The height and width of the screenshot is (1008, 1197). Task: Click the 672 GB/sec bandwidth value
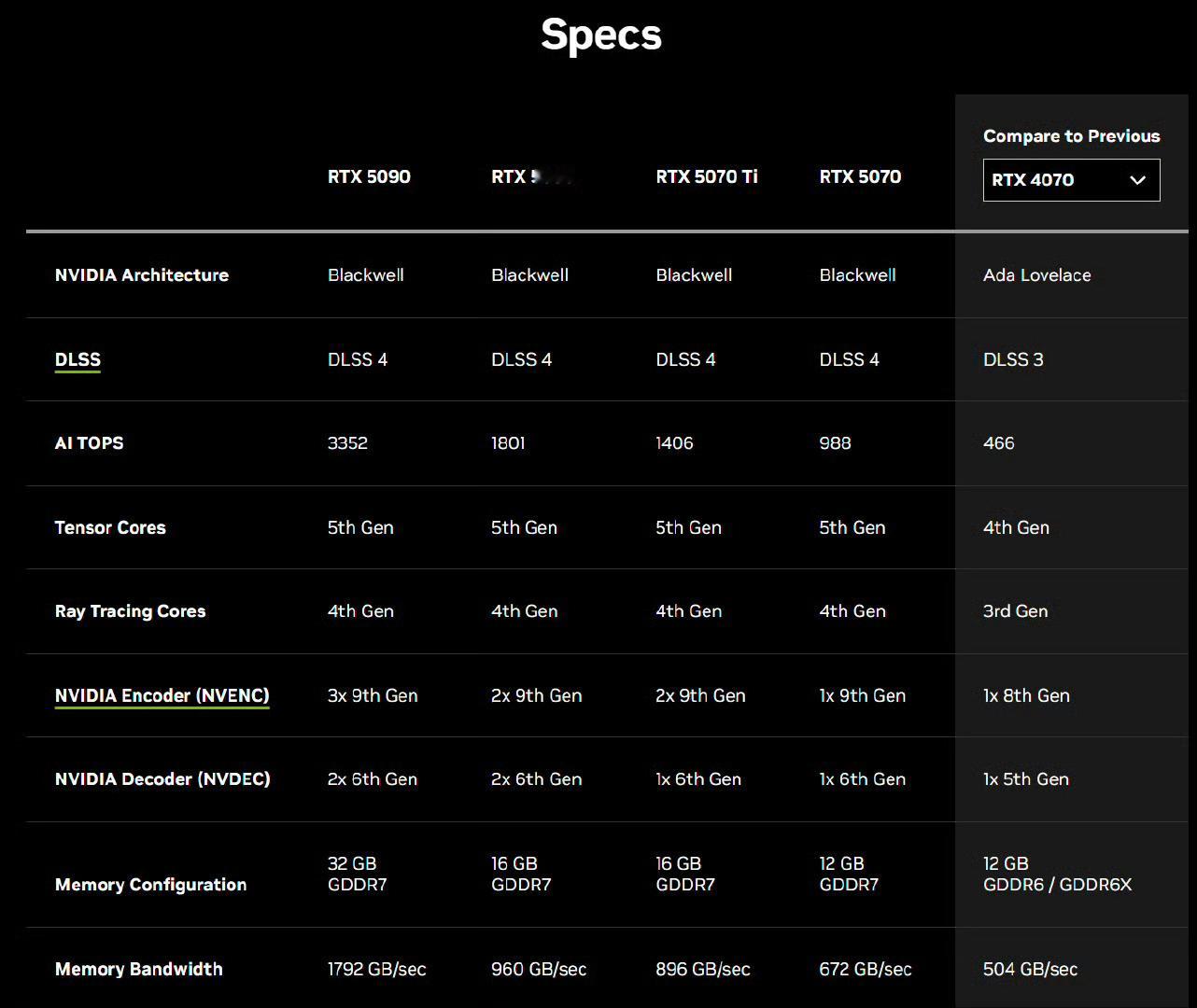[866, 969]
